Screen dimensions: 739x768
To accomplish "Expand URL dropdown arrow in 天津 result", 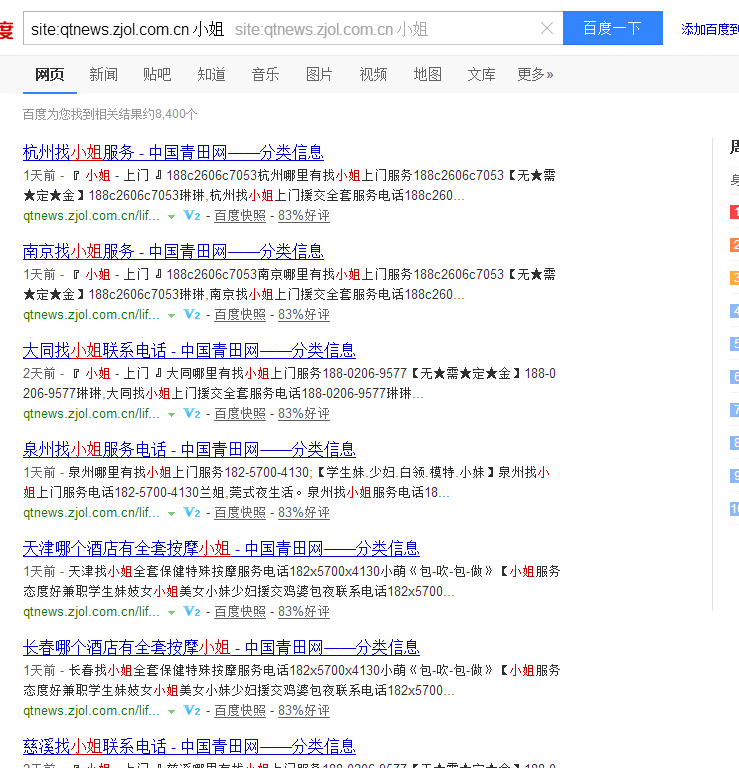I will [x=171, y=612].
